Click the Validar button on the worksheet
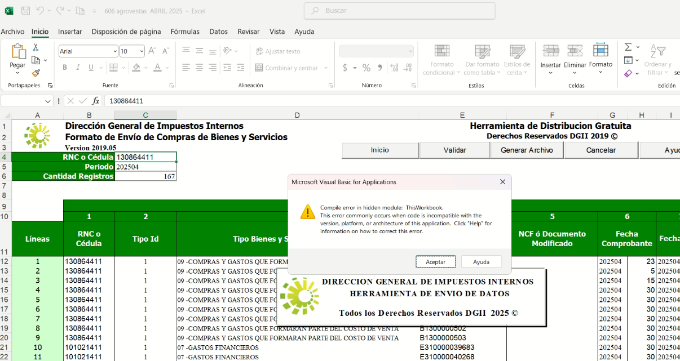 454,150
